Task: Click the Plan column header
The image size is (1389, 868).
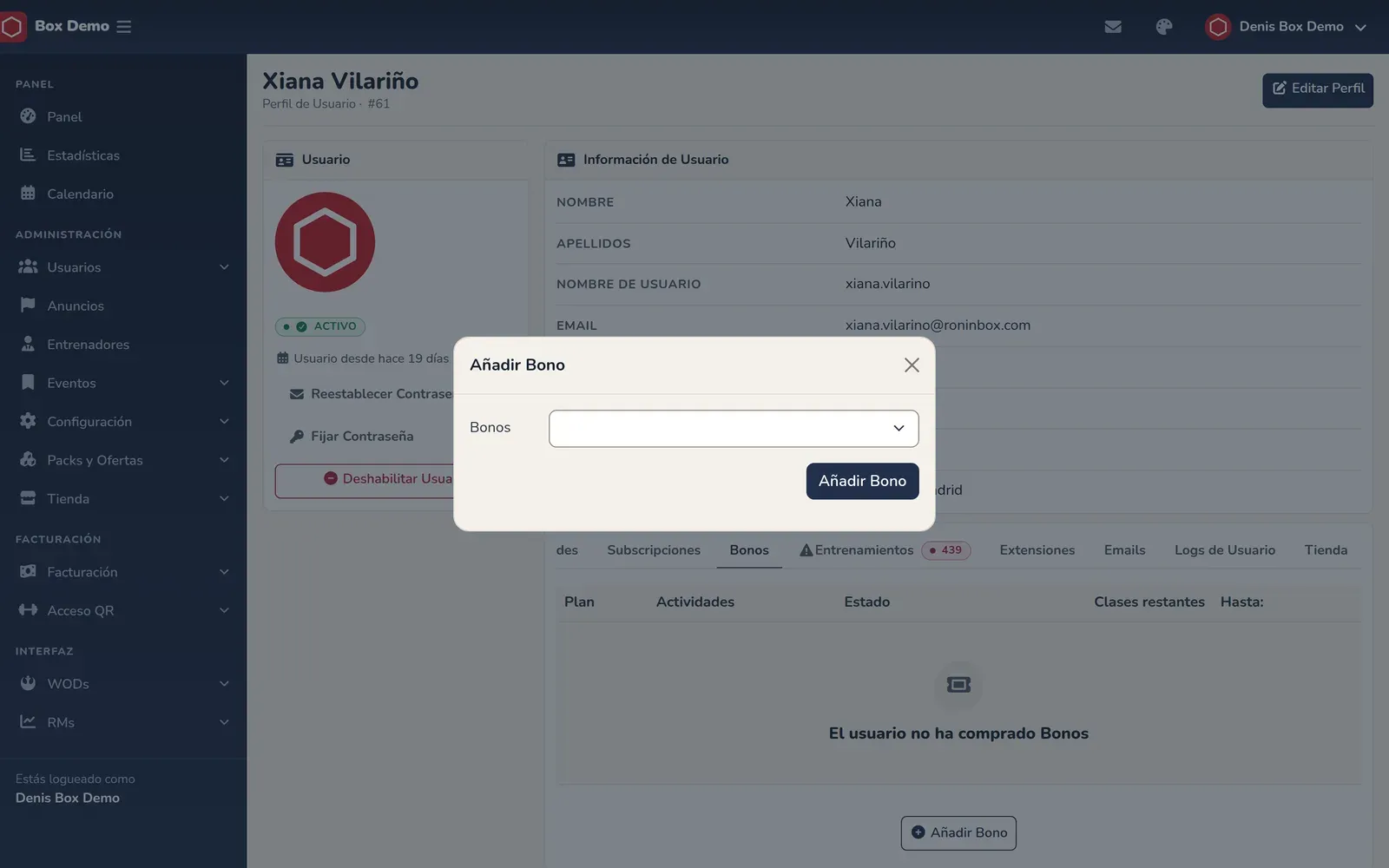Action: click(x=579, y=602)
